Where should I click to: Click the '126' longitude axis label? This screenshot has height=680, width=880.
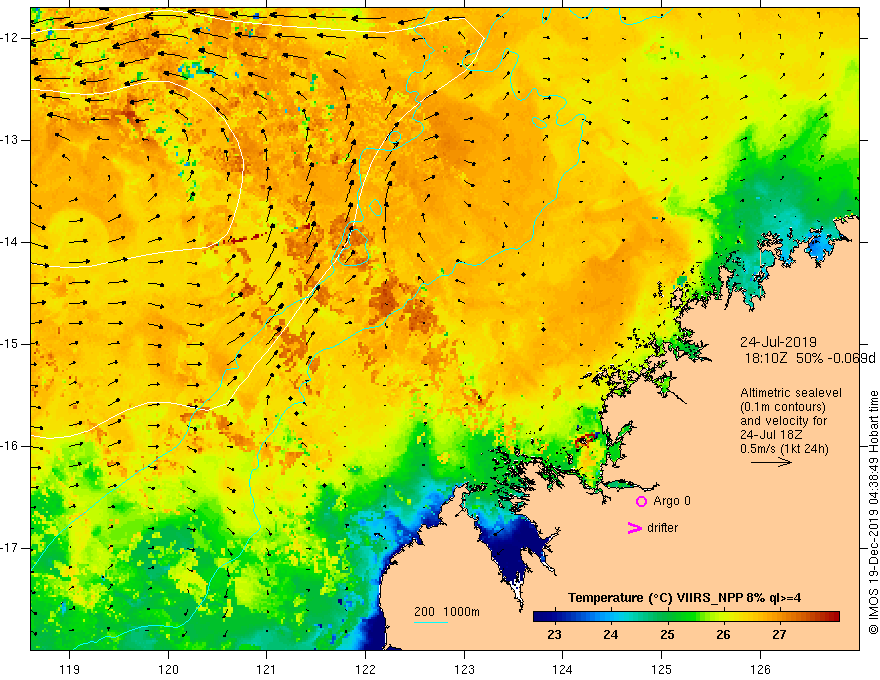760,669
